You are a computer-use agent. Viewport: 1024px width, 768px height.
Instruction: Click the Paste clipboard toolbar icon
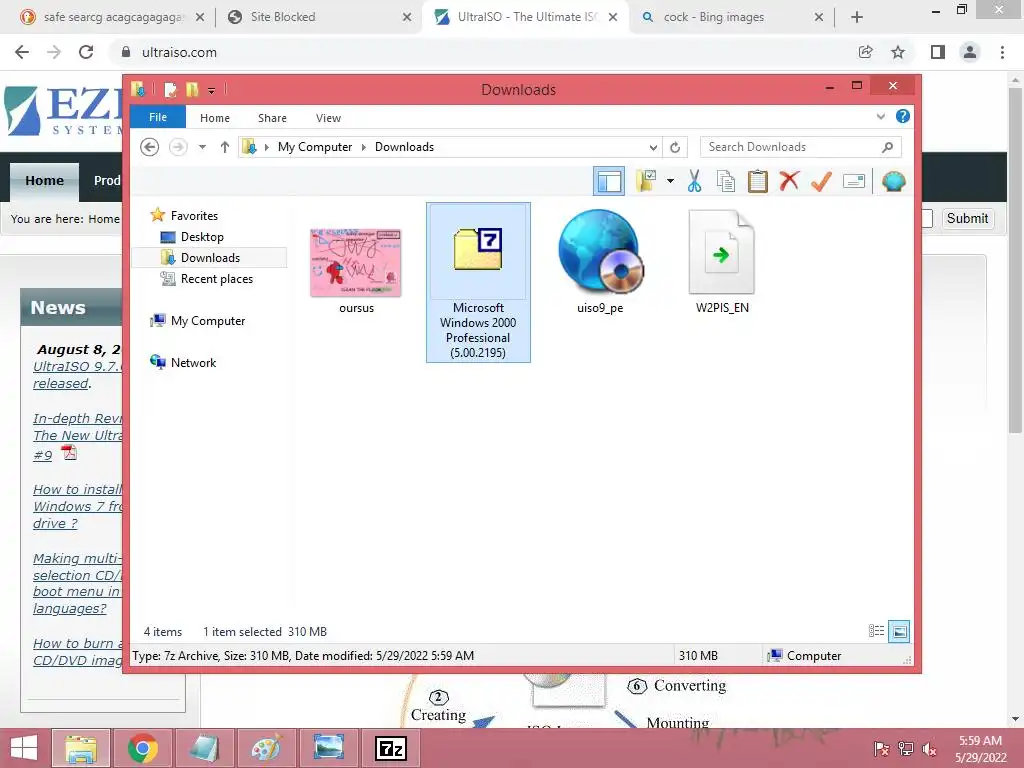coord(758,181)
